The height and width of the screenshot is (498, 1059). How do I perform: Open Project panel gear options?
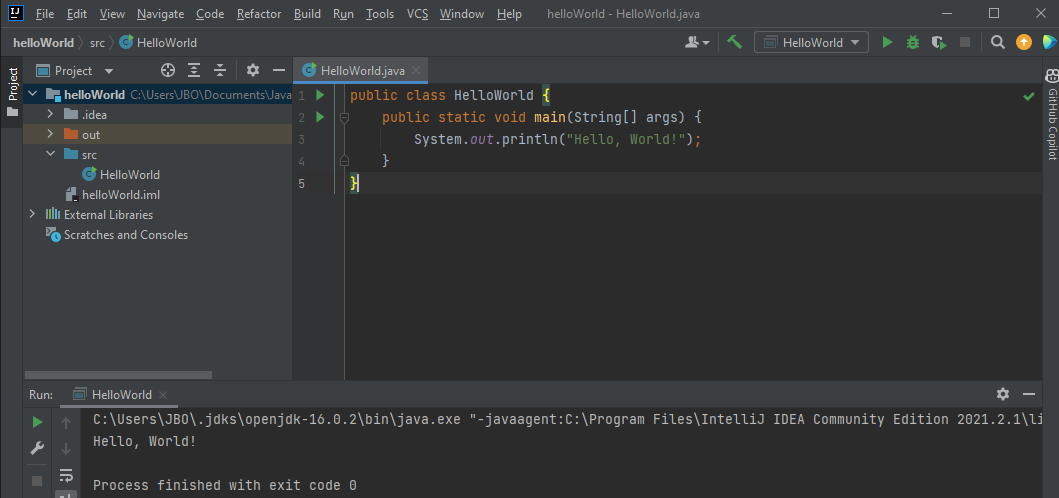click(253, 70)
